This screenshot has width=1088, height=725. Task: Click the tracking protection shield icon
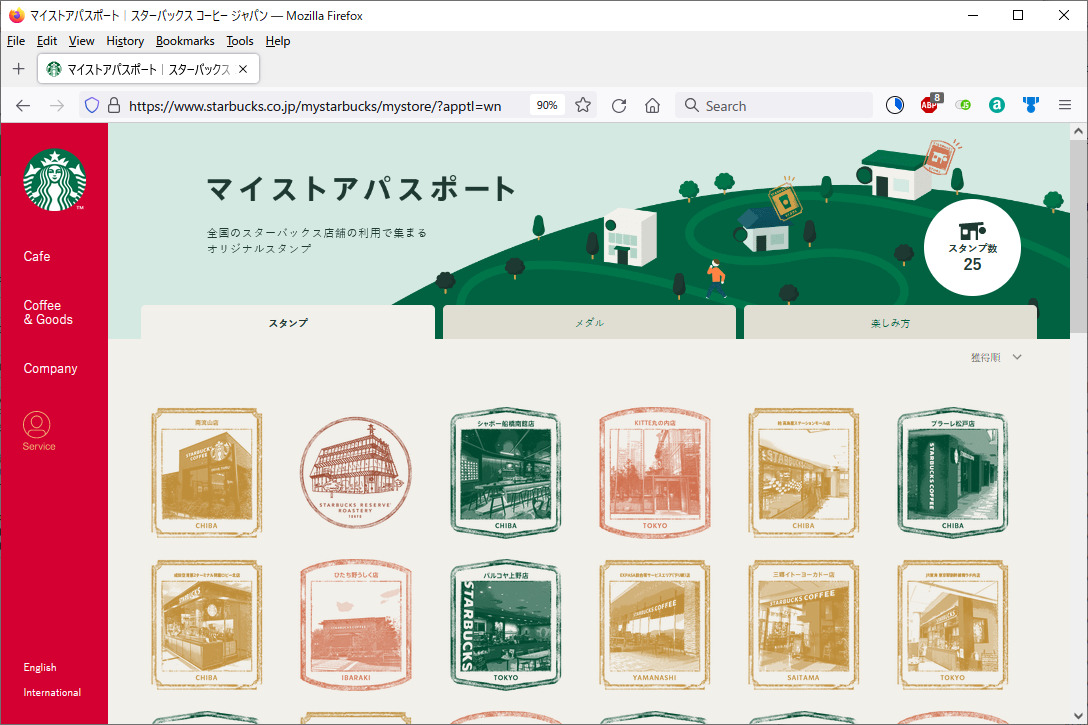tap(92, 105)
